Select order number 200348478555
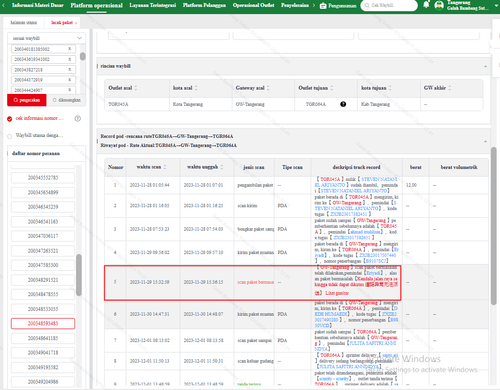The image size is (500, 390). (43, 294)
